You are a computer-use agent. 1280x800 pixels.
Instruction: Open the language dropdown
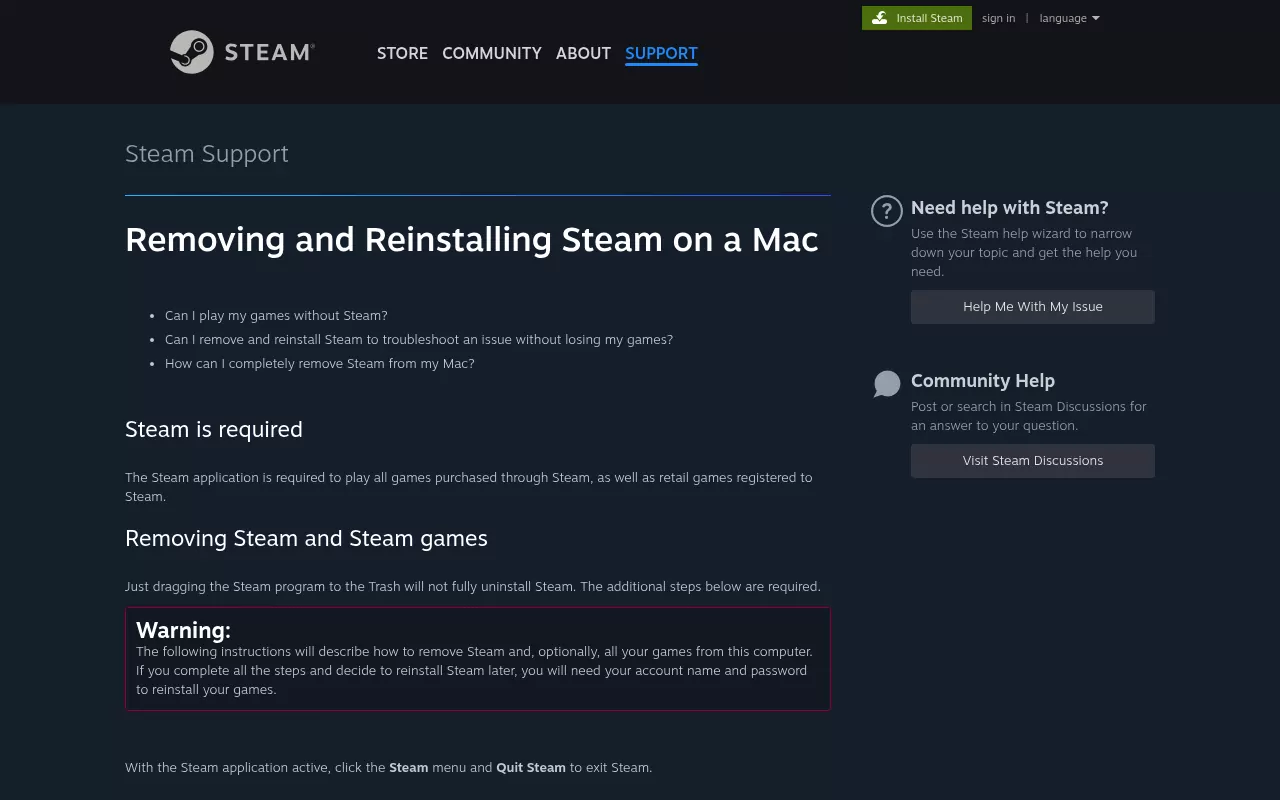coord(1069,18)
